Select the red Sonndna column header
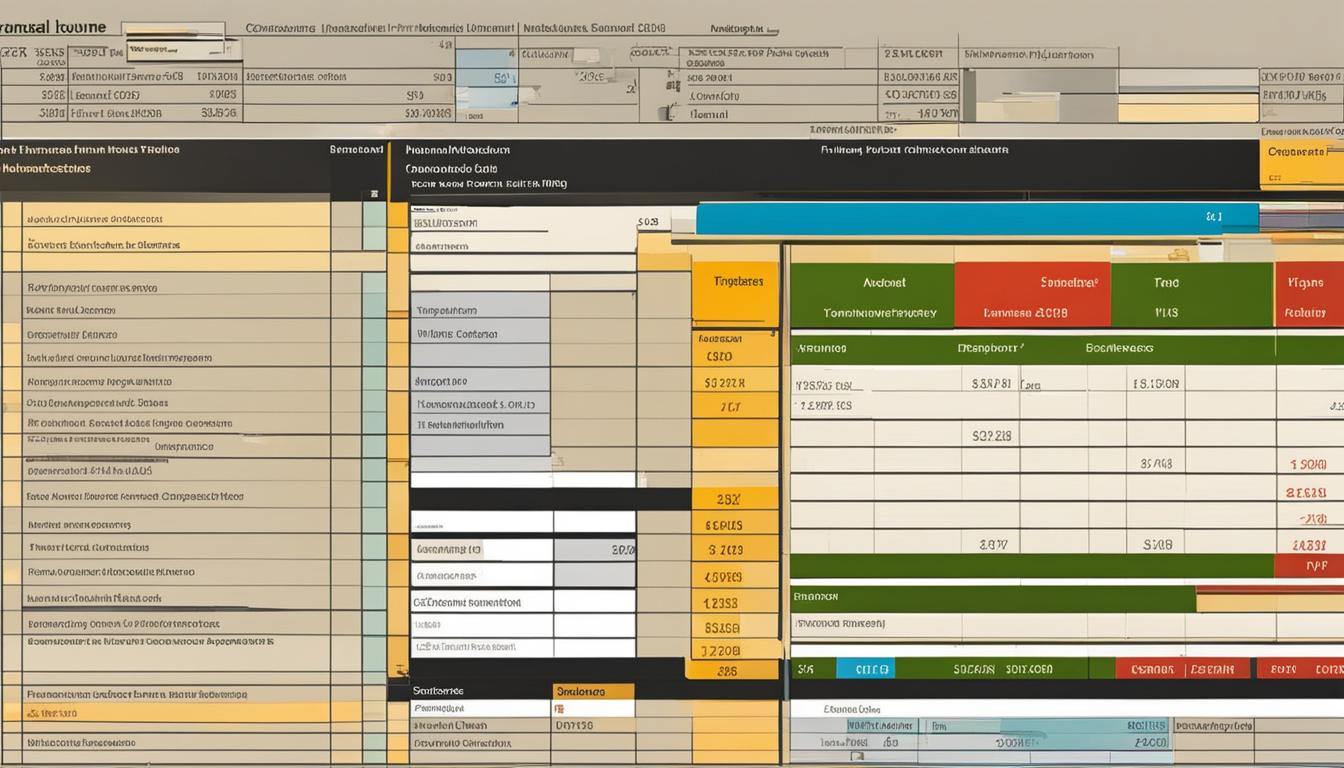This screenshot has width=1344, height=768. [1032, 296]
